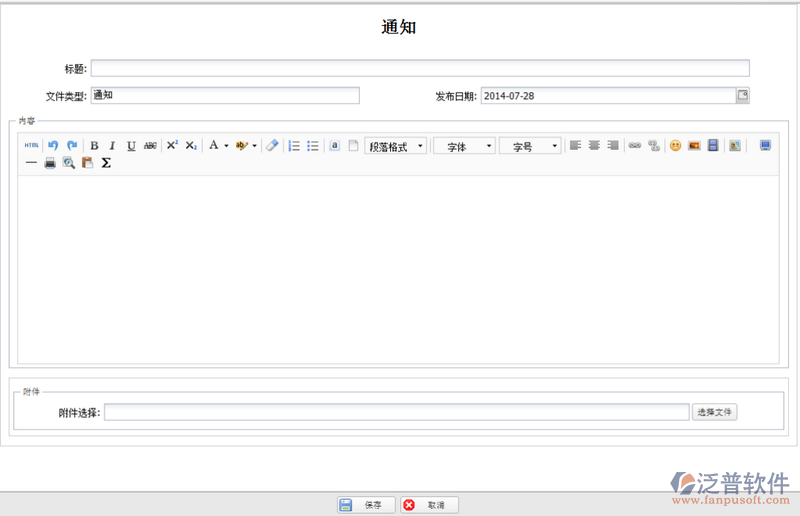Image resolution: width=800 pixels, height=516 pixels.
Task: Clear formatting with eraser icon
Action: (272, 145)
